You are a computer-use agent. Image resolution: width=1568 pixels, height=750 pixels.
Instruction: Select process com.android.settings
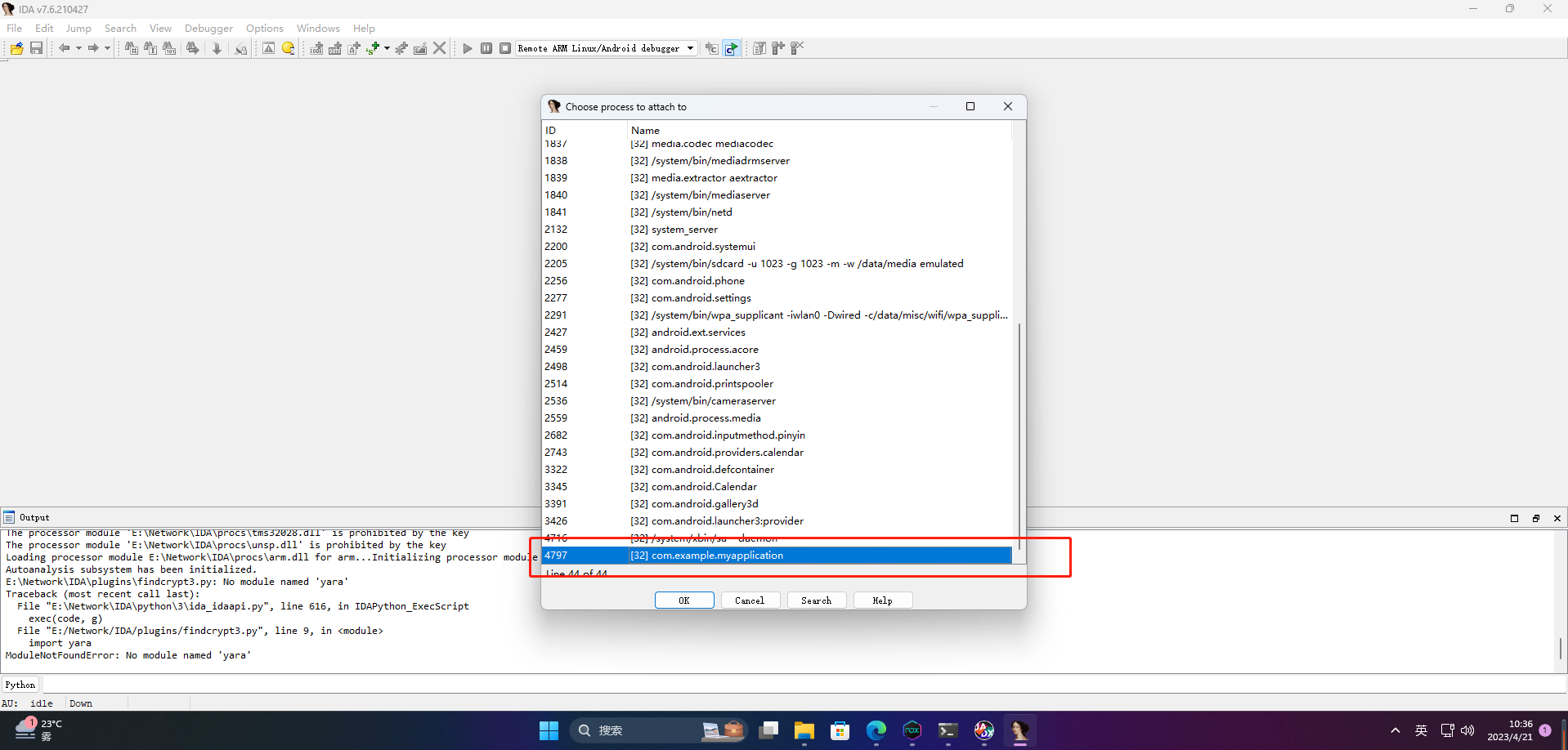(x=777, y=298)
